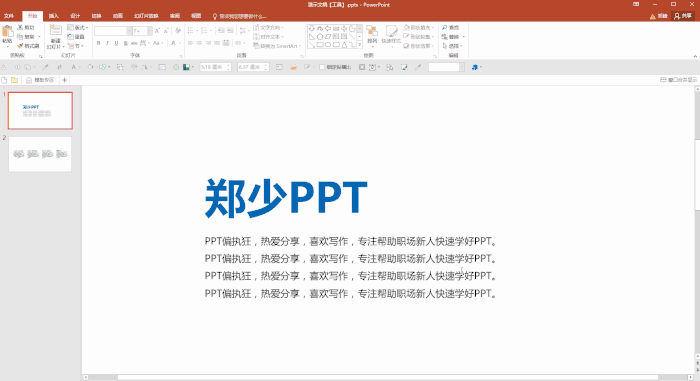Switch to the Design (设计) tab
Image resolution: width=700 pixels, height=381 pixels.
click(75, 16)
